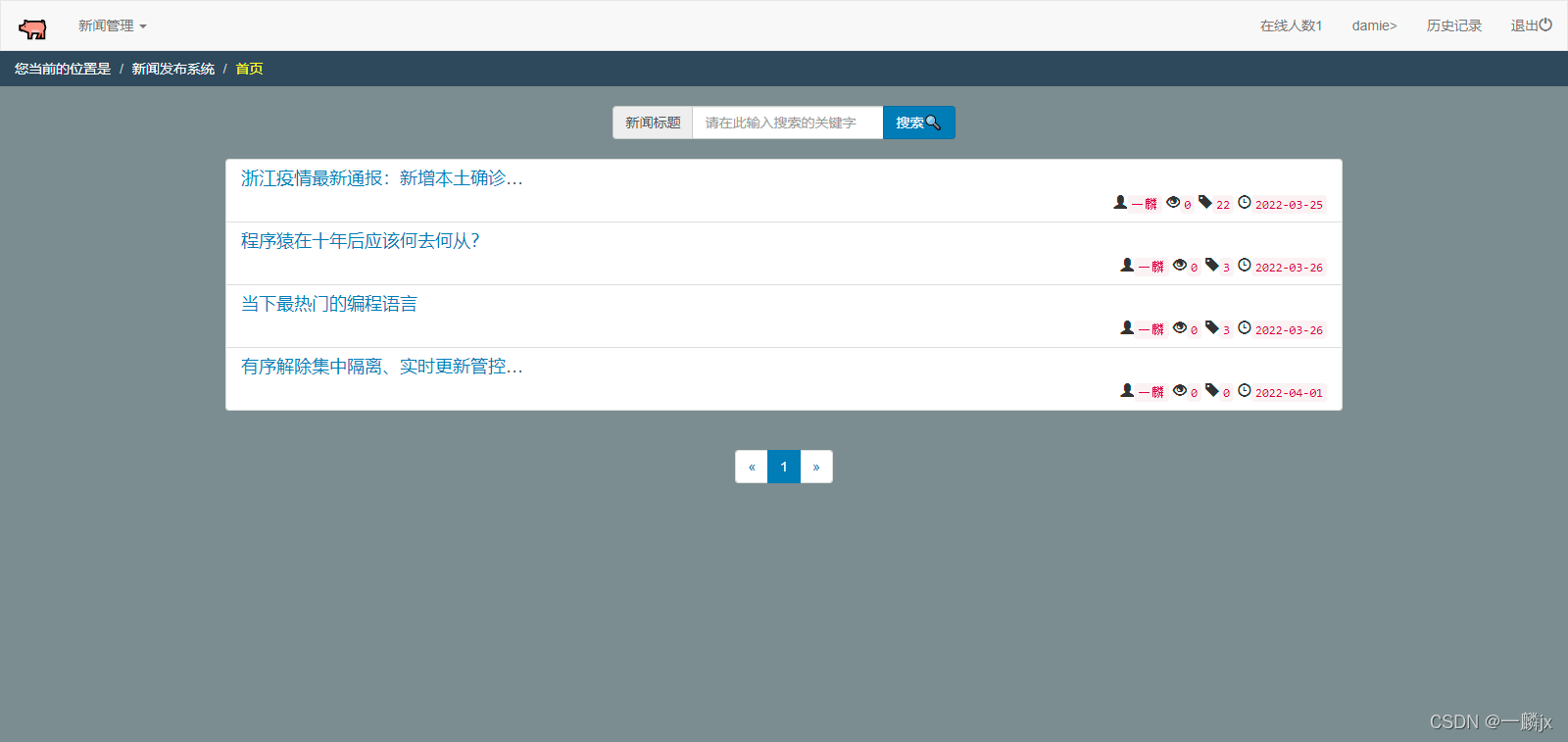
Task: Open 历史记录 page
Action: click(1454, 25)
